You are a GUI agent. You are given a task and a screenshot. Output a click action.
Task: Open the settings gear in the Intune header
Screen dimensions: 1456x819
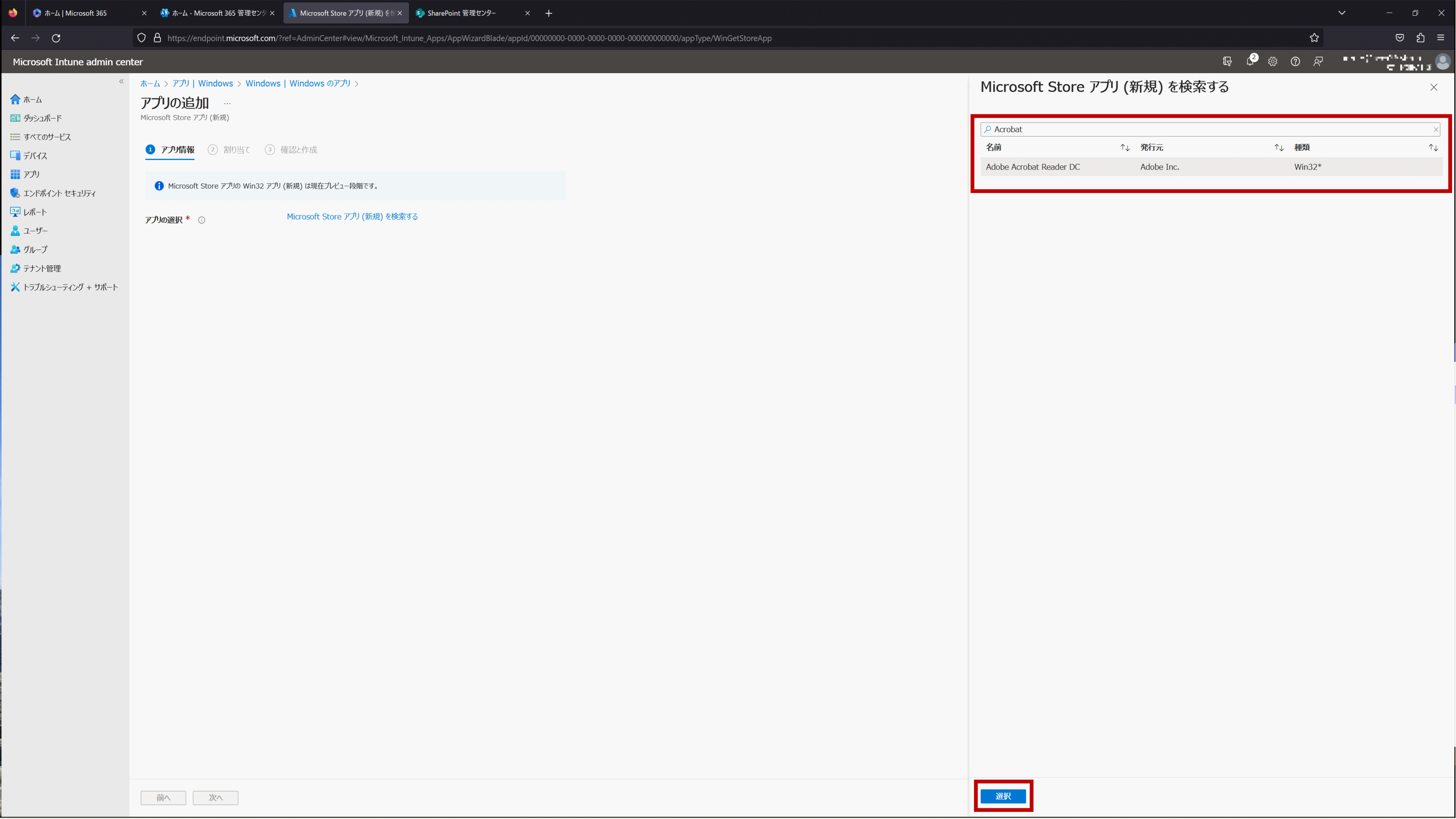click(1272, 62)
